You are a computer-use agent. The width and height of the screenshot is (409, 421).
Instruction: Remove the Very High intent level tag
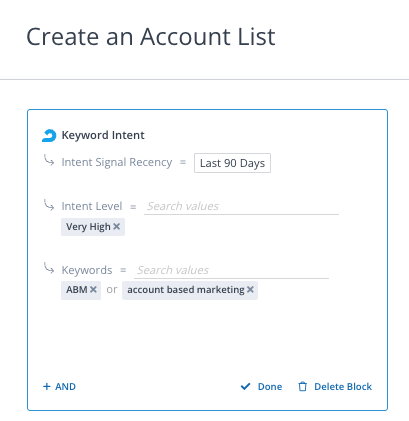point(116,227)
